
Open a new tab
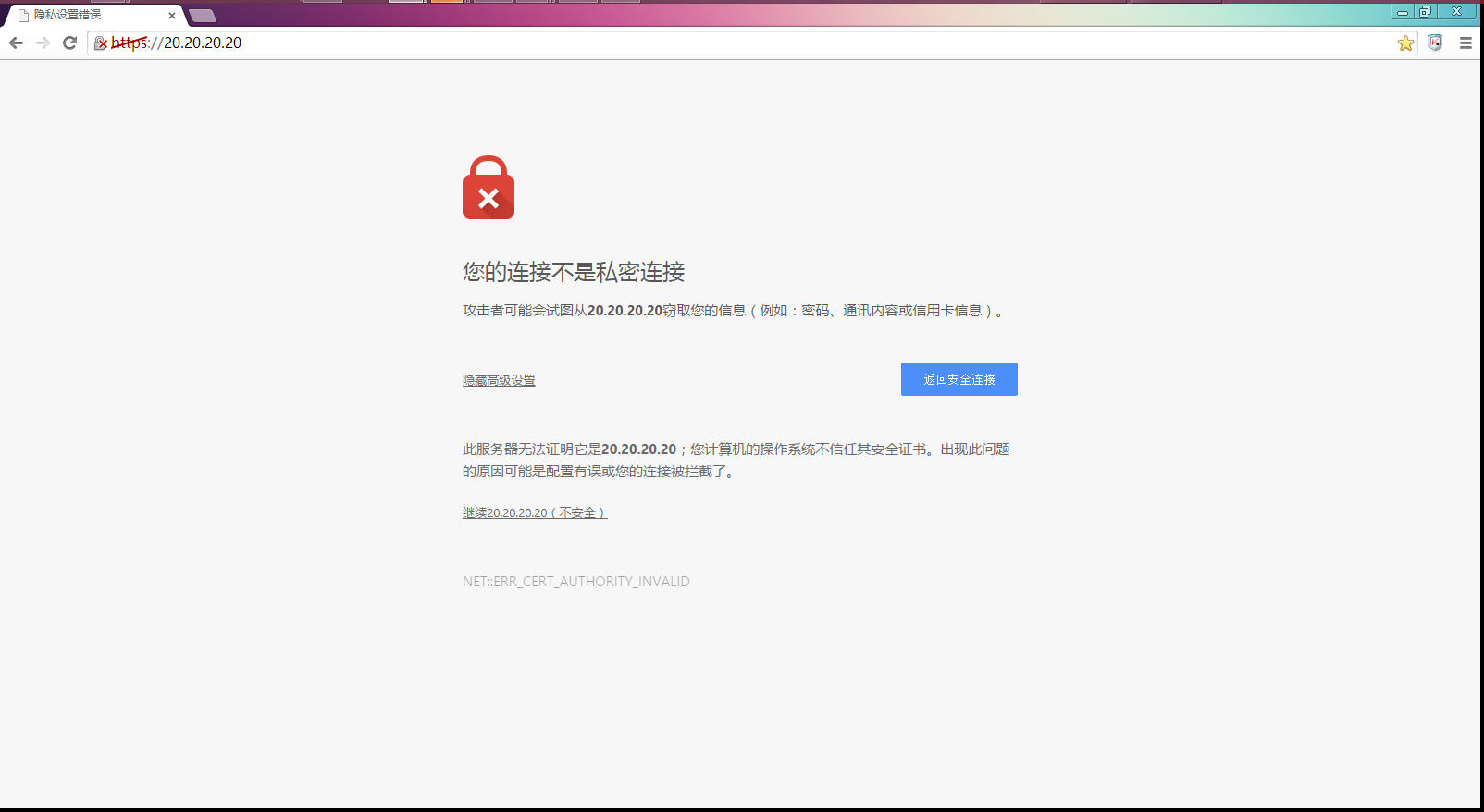coord(203,16)
